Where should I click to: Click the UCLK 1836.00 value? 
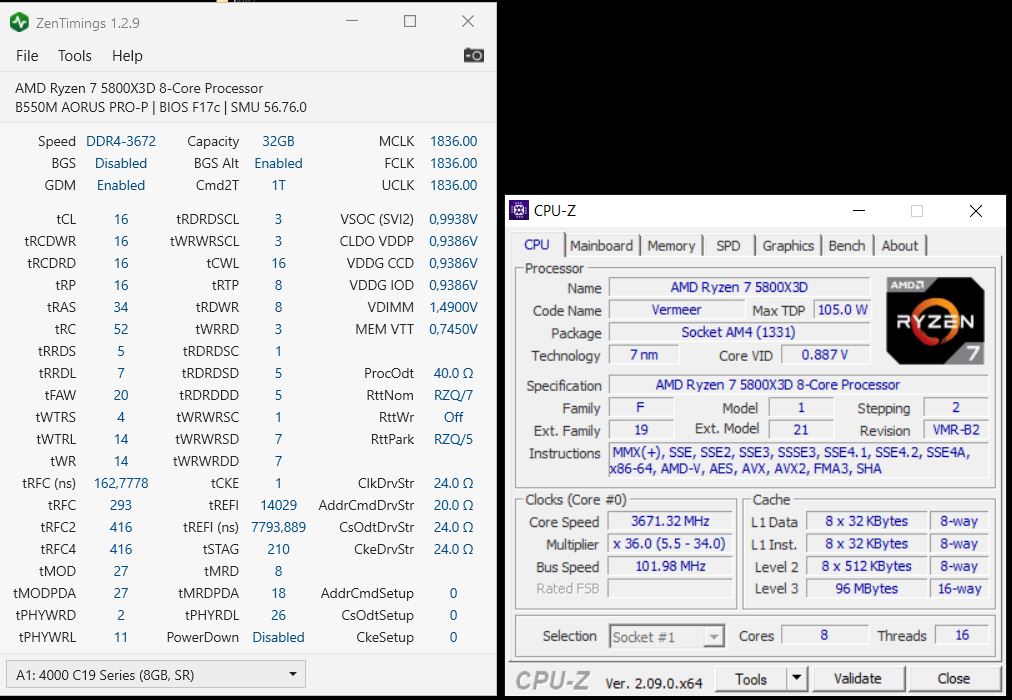[454, 185]
